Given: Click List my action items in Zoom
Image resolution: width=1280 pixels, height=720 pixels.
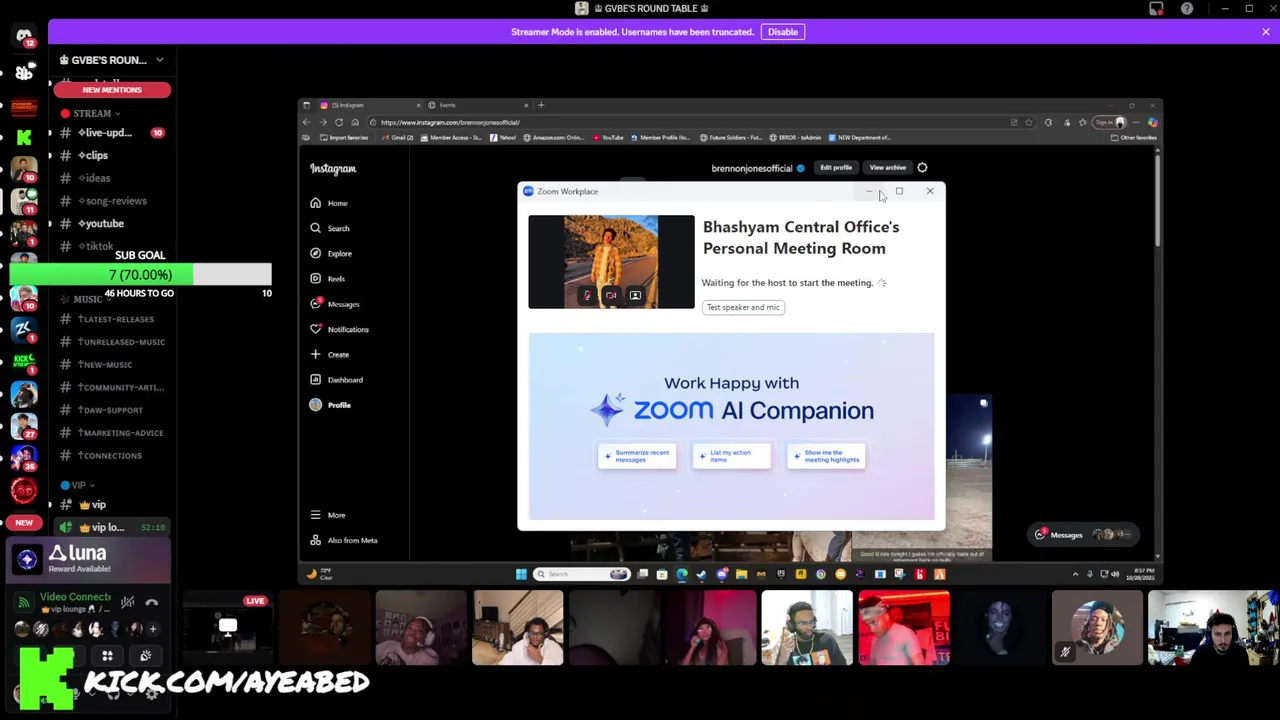Looking at the screenshot, I should (x=731, y=456).
